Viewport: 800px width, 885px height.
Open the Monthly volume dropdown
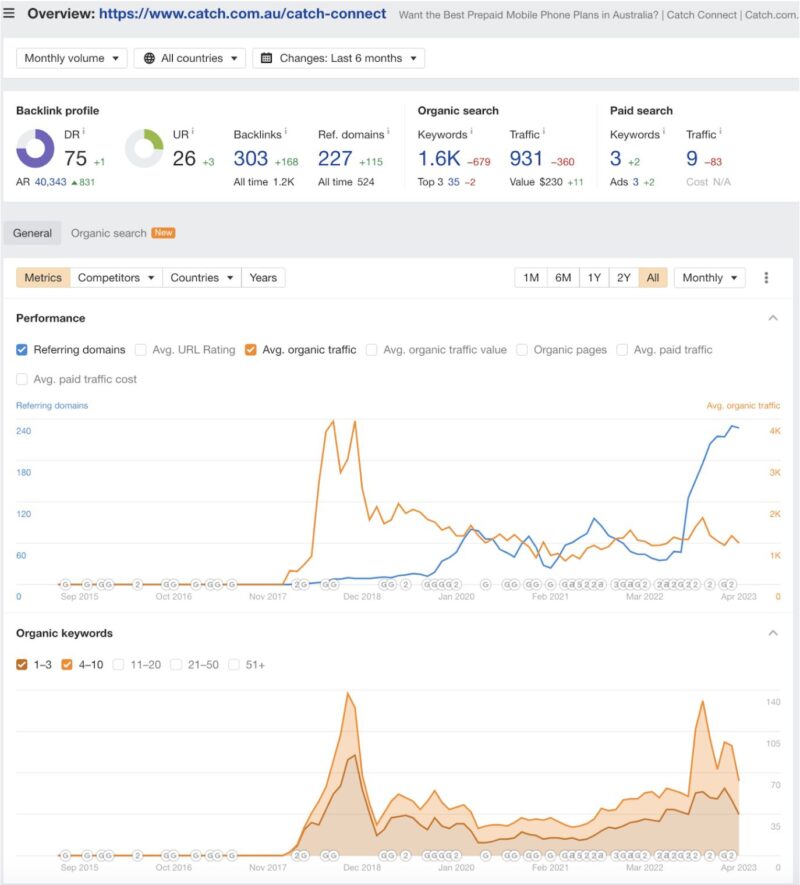[x=68, y=58]
